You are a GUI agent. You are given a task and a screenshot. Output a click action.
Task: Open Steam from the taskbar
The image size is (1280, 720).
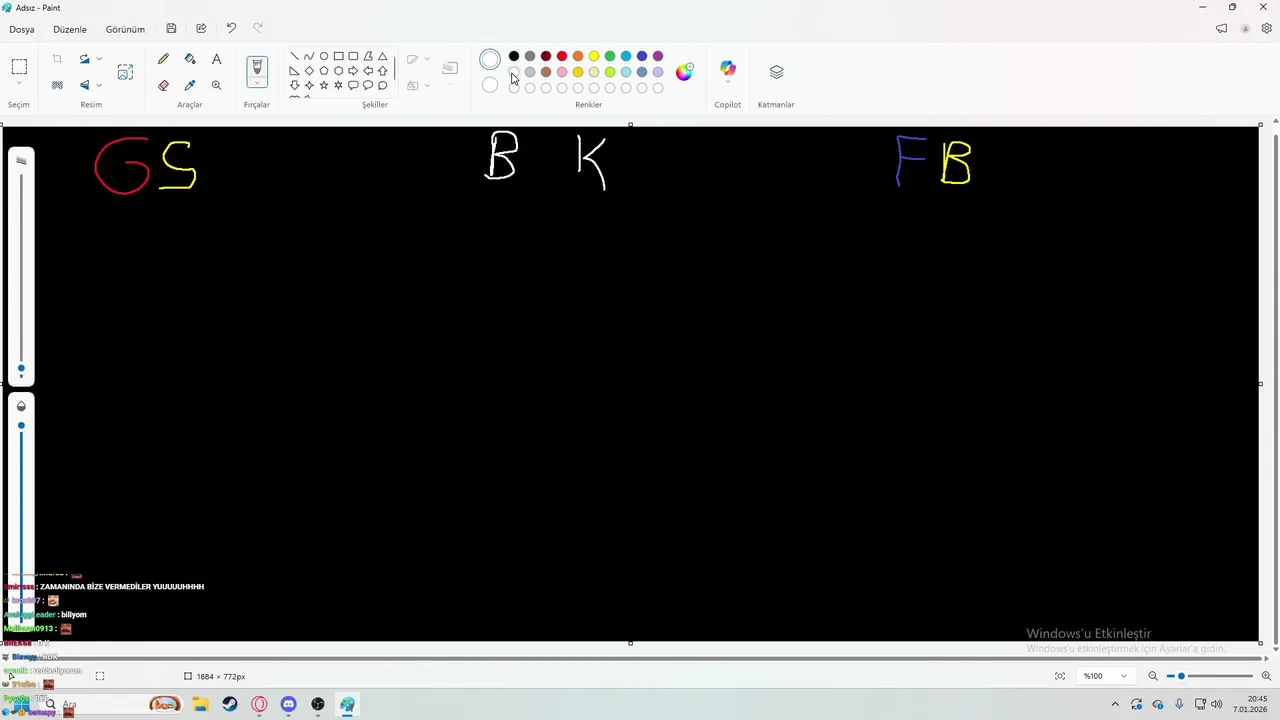230,704
